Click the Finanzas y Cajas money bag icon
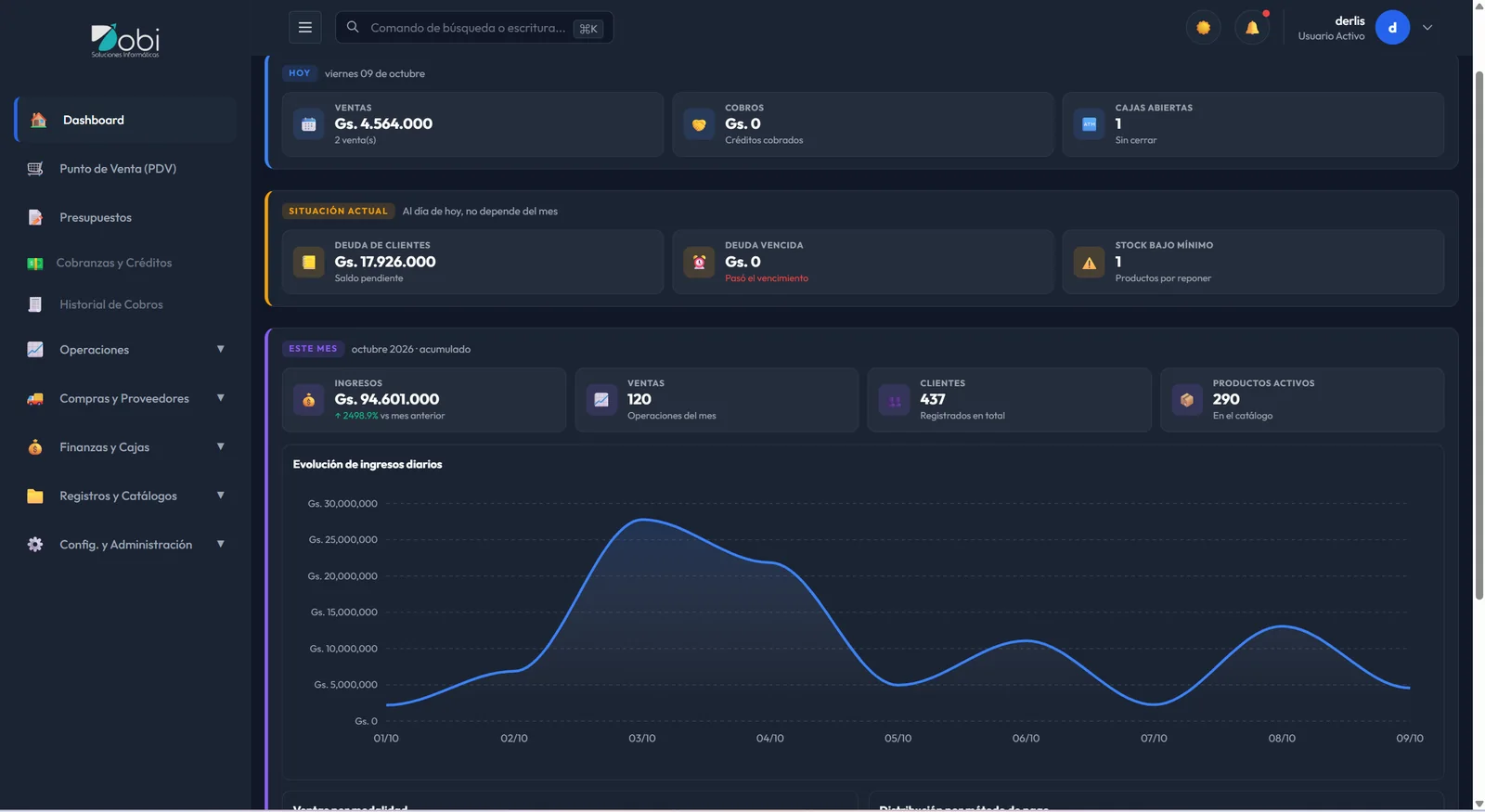The width and height of the screenshot is (1485, 812). (x=35, y=447)
